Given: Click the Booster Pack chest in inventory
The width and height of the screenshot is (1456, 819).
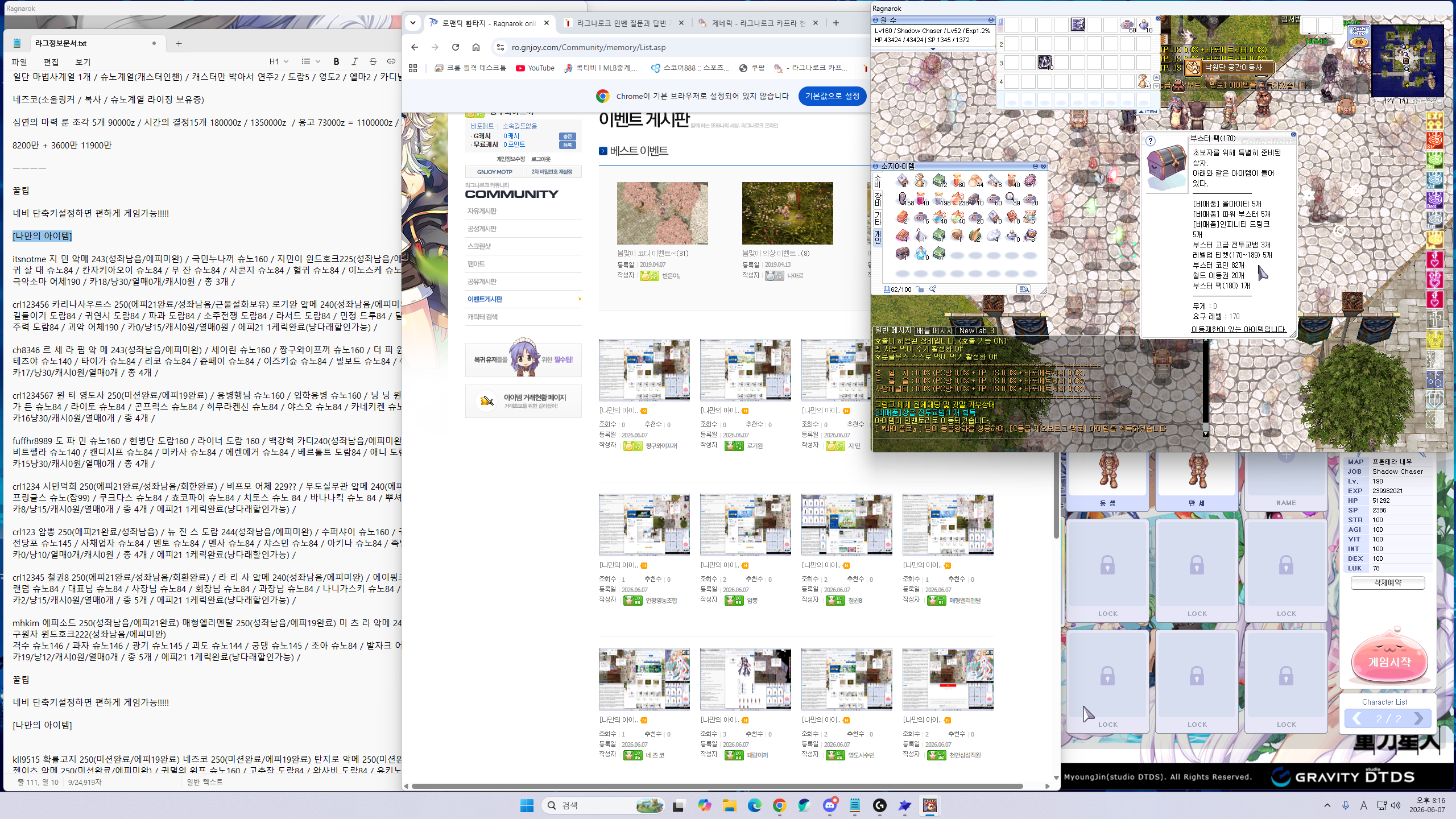Looking at the screenshot, I should [902, 254].
